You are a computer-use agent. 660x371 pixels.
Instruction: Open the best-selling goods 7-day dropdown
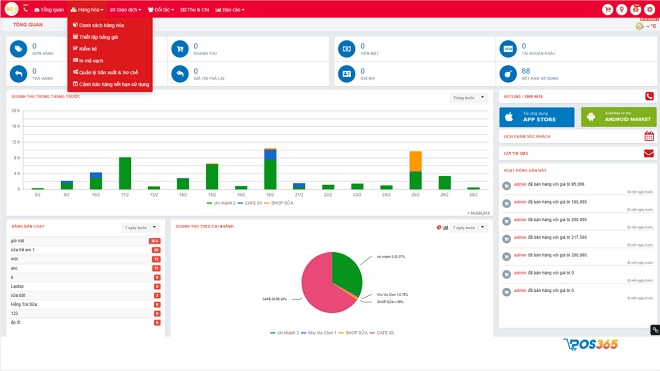point(141,227)
